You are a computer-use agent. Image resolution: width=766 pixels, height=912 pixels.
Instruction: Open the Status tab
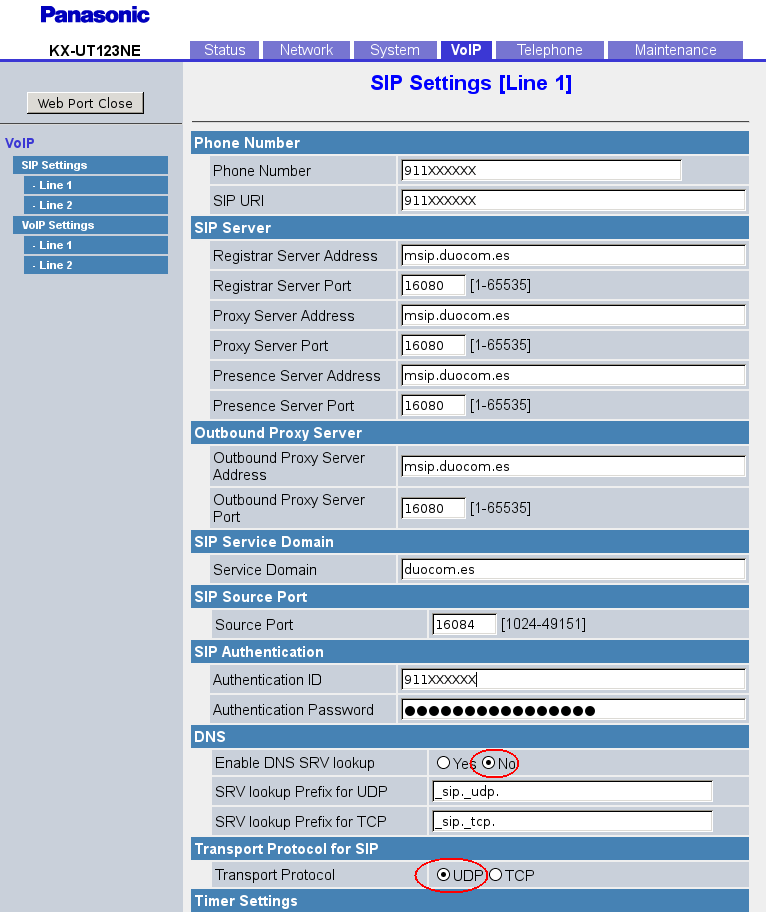224,50
